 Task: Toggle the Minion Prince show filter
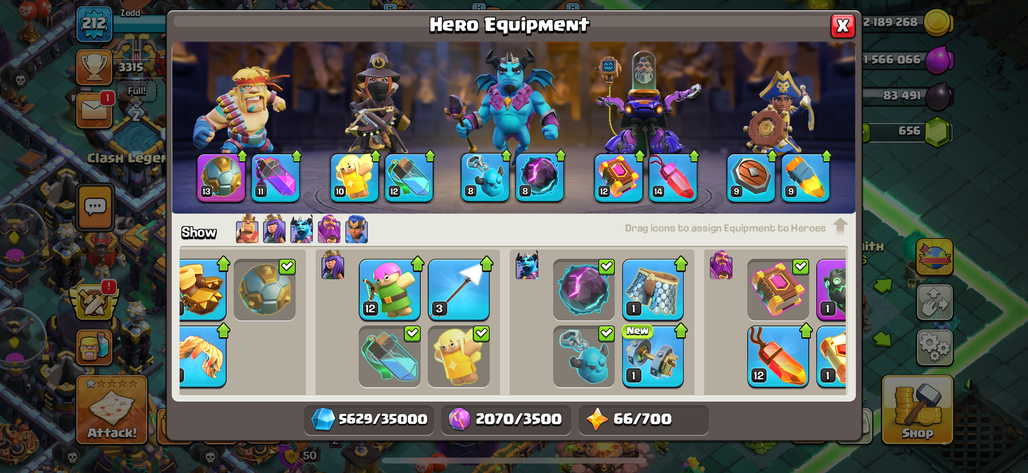click(302, 229)
